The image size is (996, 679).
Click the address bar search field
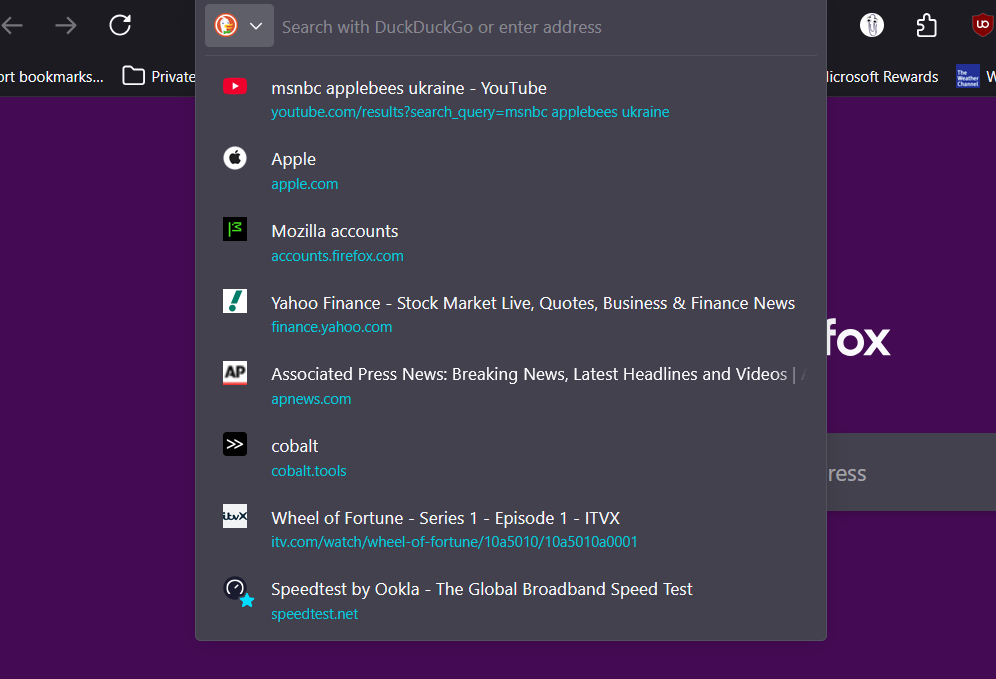pos(540,27)
